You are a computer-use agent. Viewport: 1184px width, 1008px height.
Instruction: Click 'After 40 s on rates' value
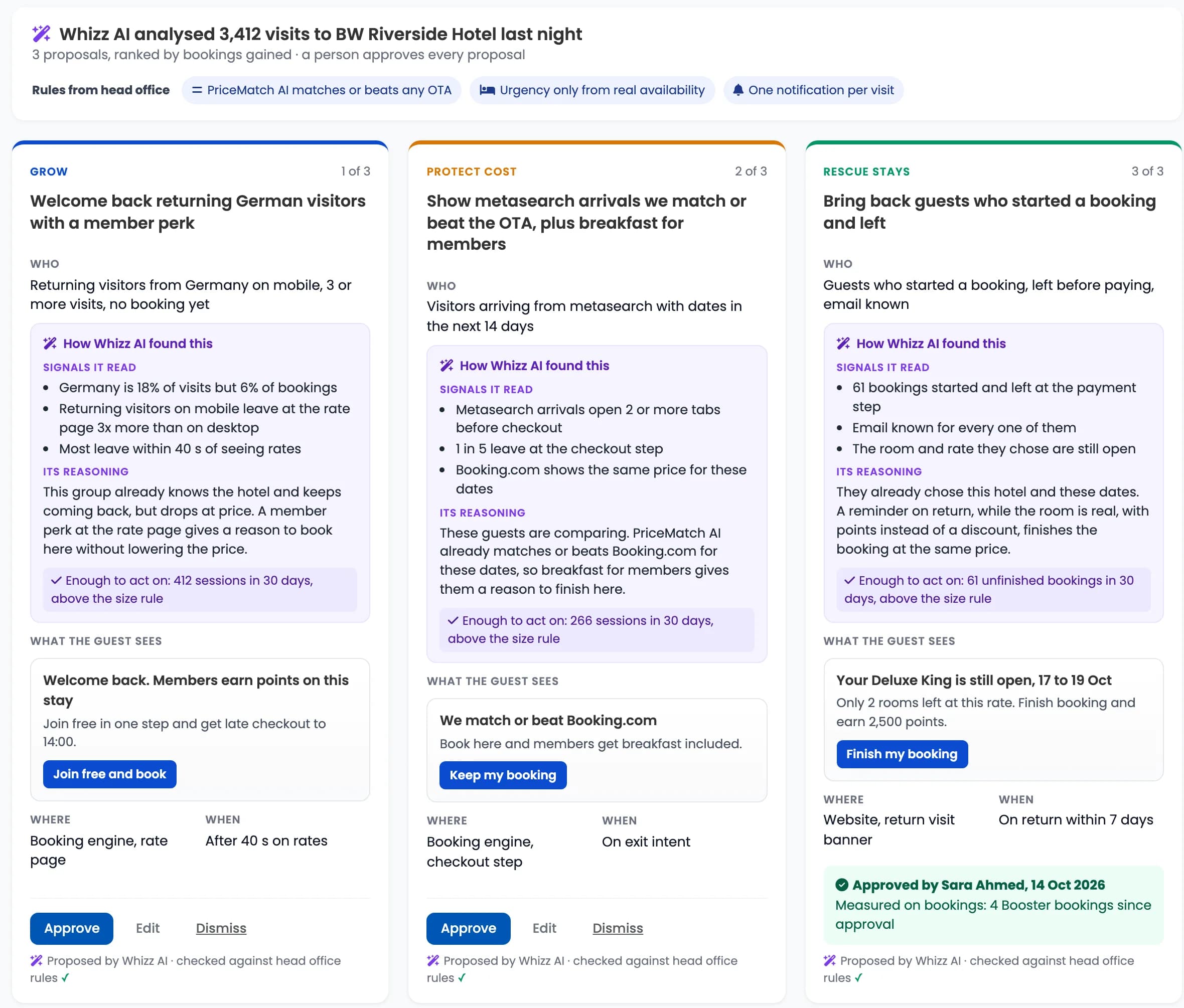tap(266, 841)
